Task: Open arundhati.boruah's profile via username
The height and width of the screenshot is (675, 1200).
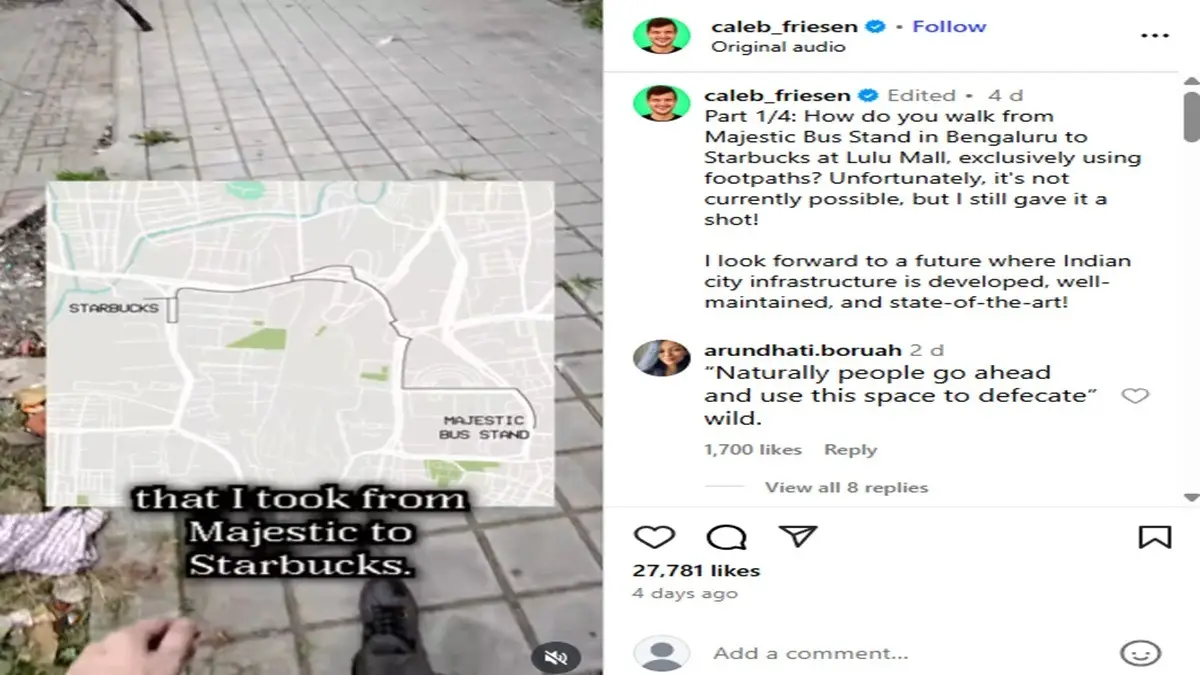Action: pos(803,350)
